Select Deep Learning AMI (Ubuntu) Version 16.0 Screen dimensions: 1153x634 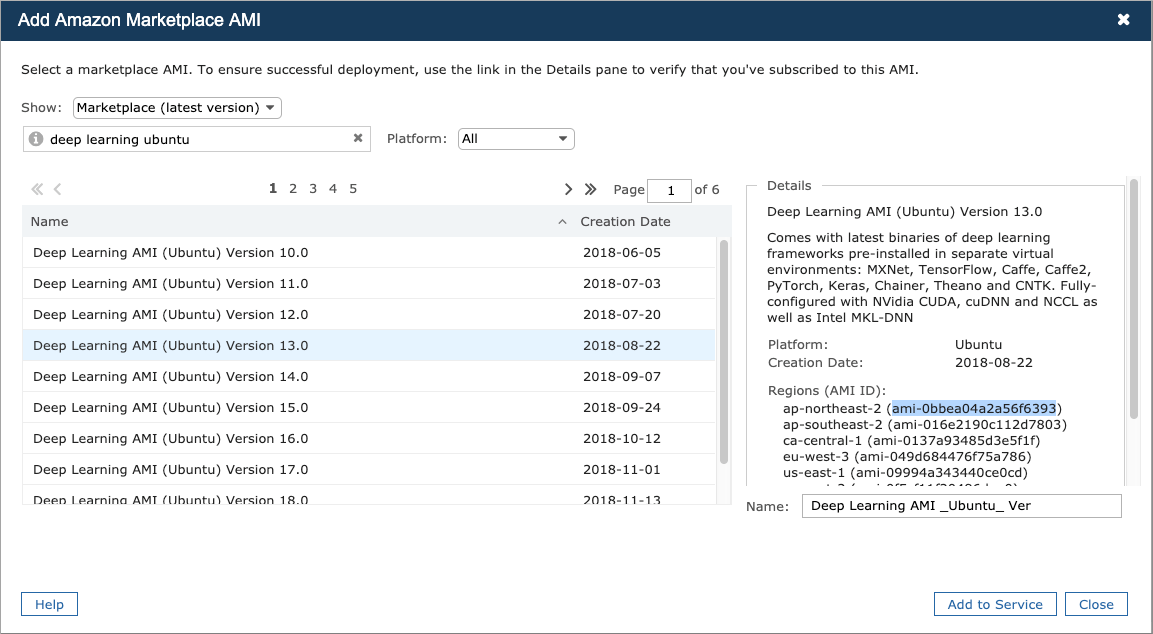pos(368,438)
